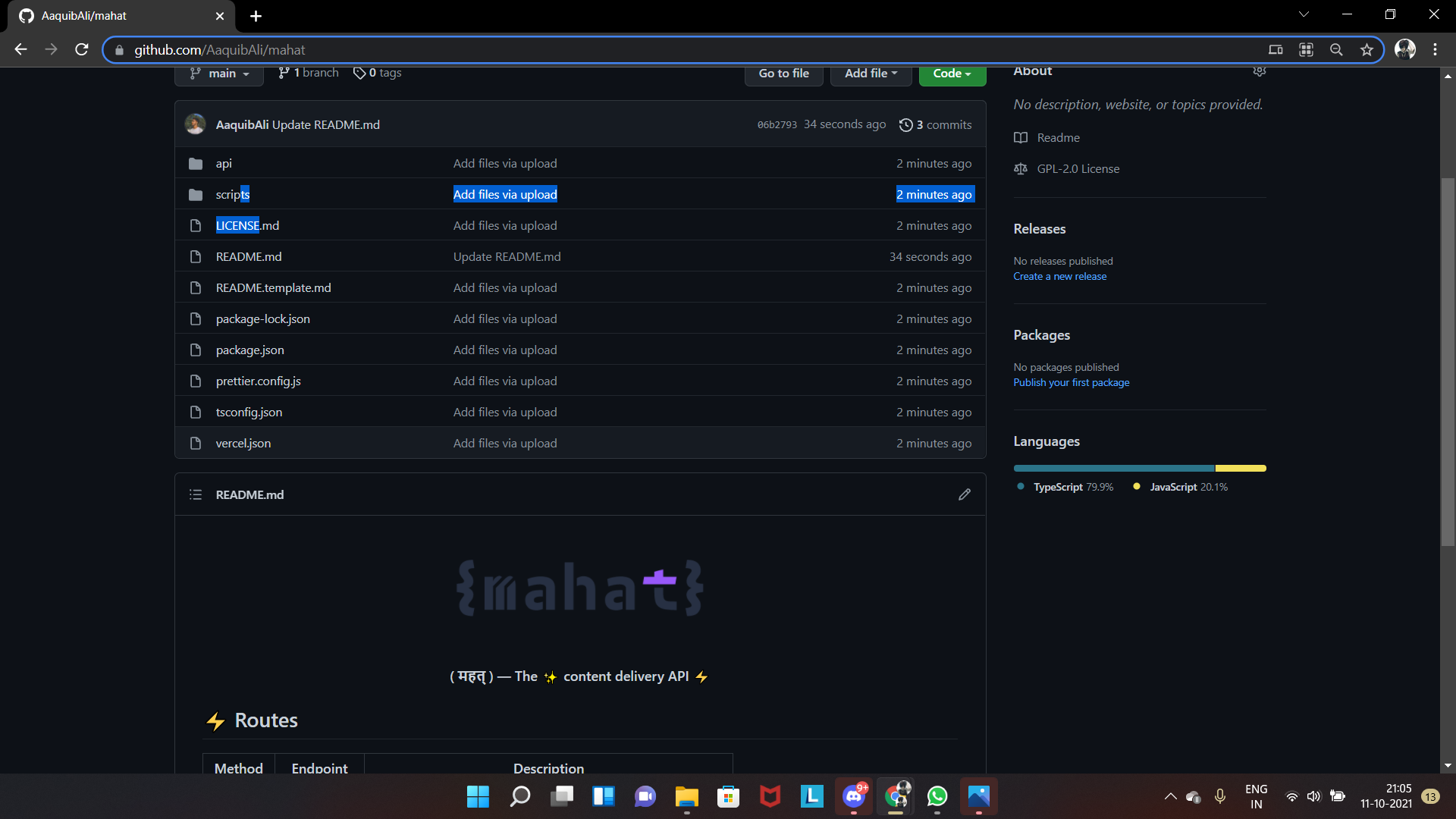Screen dimensions: 1456x819
Task: Bookmark this page with the star icon
Action: [1367, 50]
